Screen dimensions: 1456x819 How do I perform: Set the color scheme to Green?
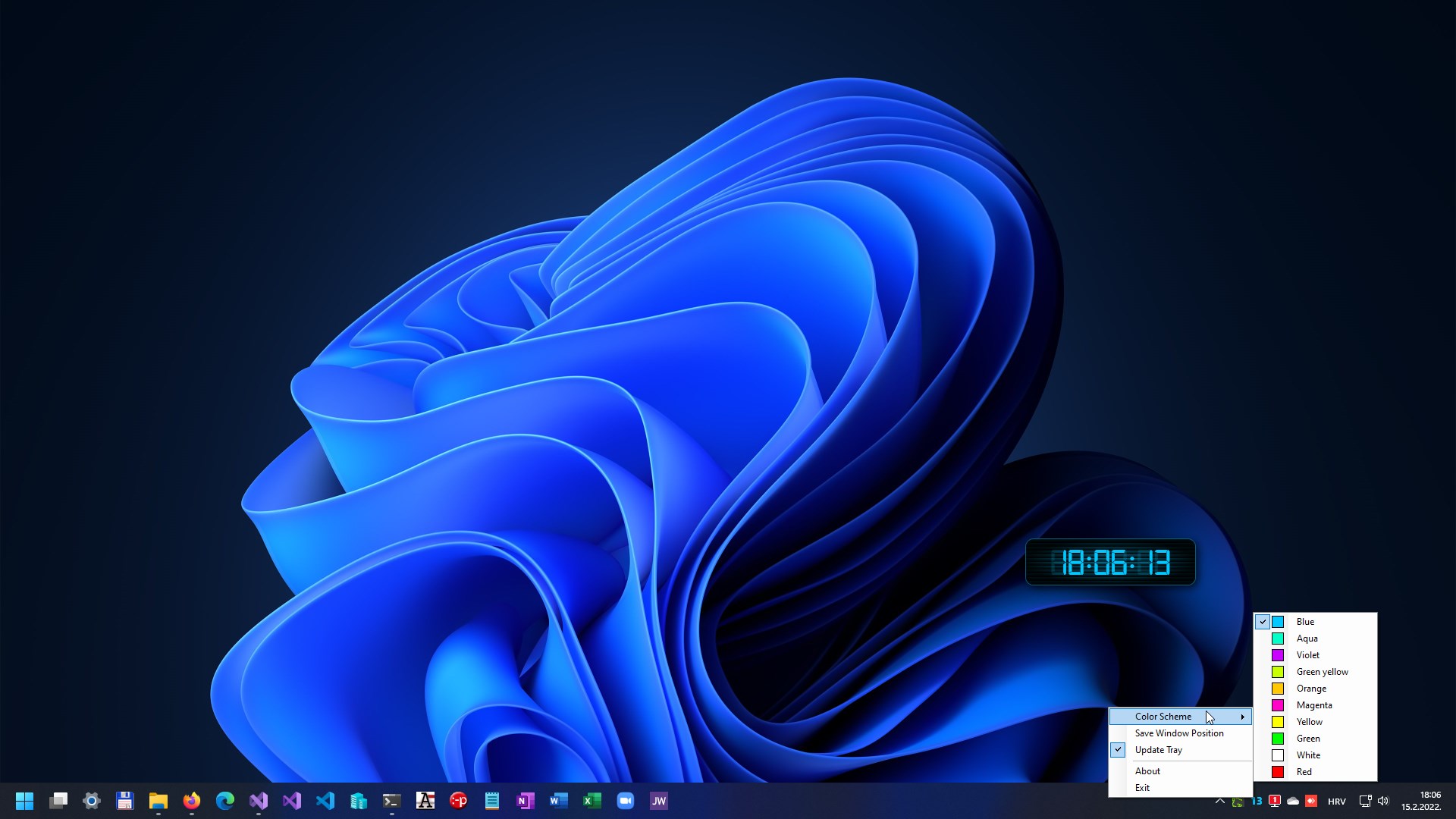pyautogui.click(x=1316, y=739)
